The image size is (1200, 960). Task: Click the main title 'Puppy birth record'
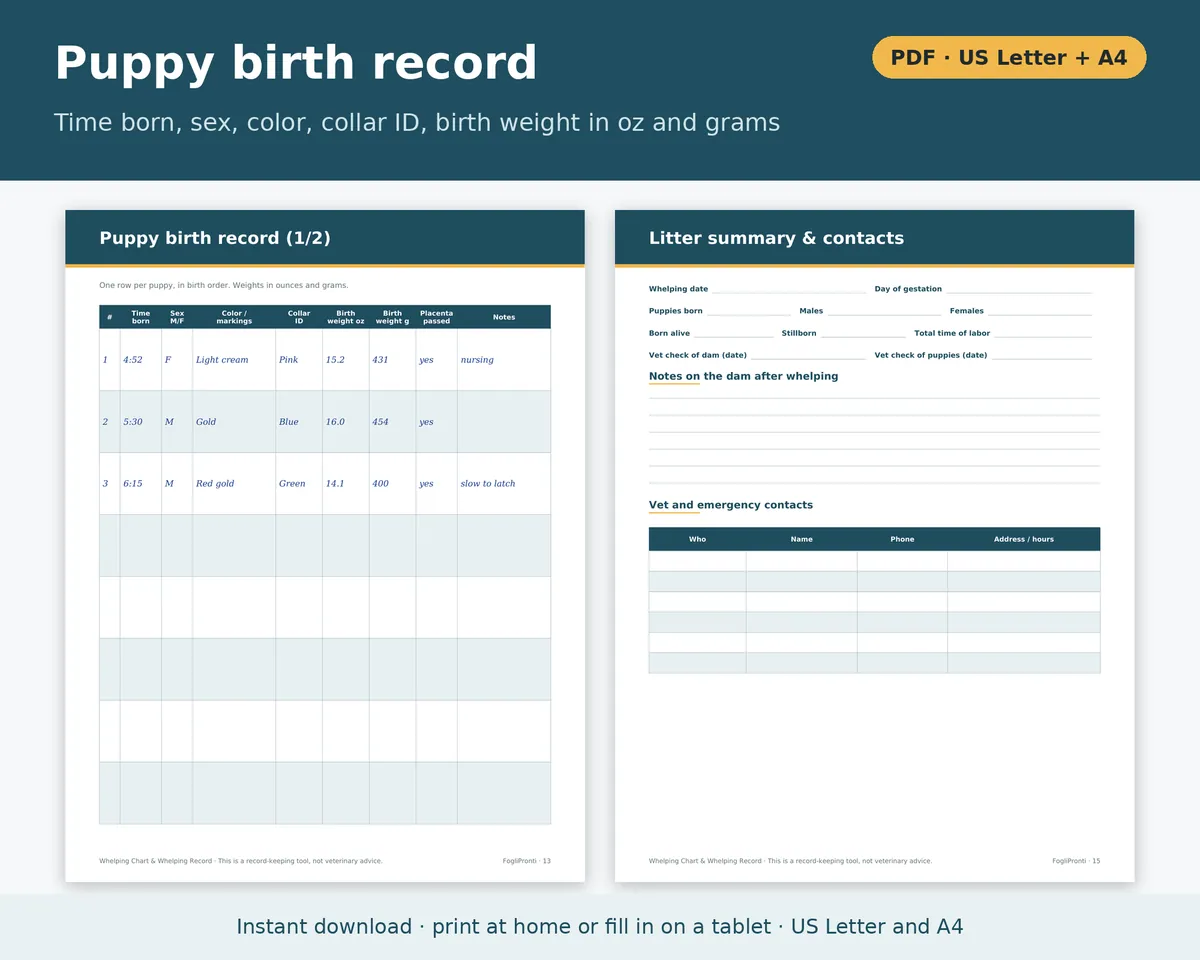coord(296,63)
